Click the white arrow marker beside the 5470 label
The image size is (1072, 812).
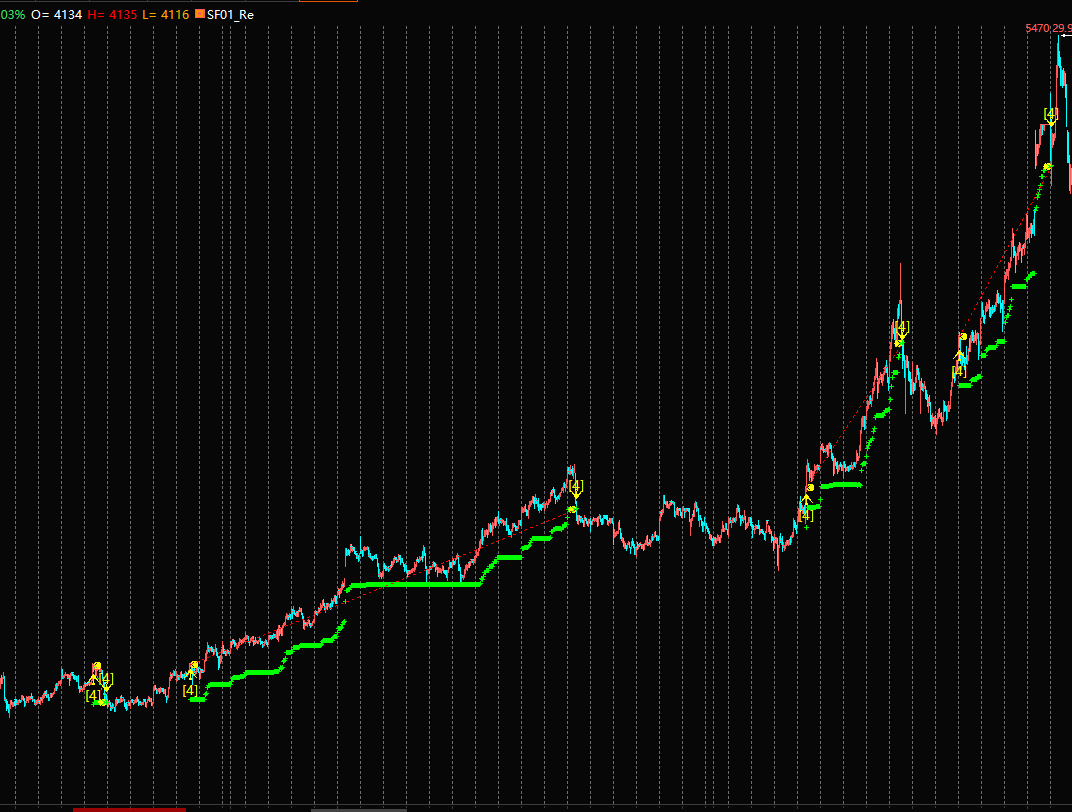pyautogui.click(x=1065, y=37)
